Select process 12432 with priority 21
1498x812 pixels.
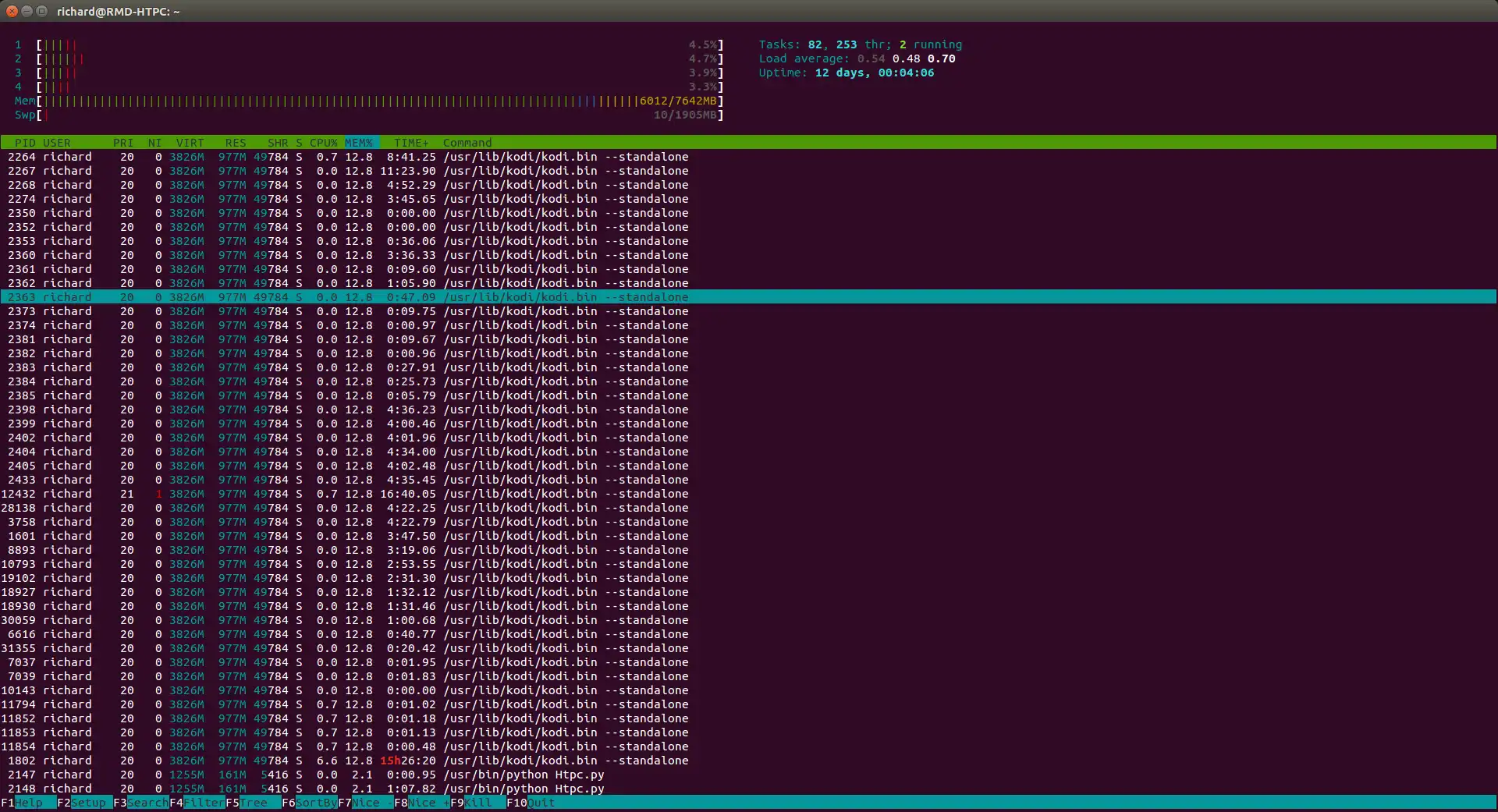[x=748, y=494]
